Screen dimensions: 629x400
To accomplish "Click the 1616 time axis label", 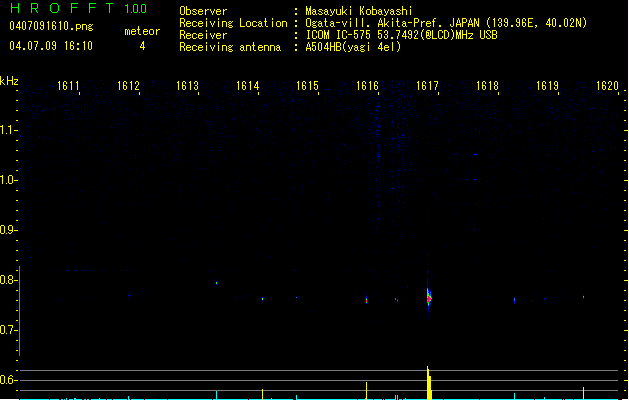I will coord(367,86).
